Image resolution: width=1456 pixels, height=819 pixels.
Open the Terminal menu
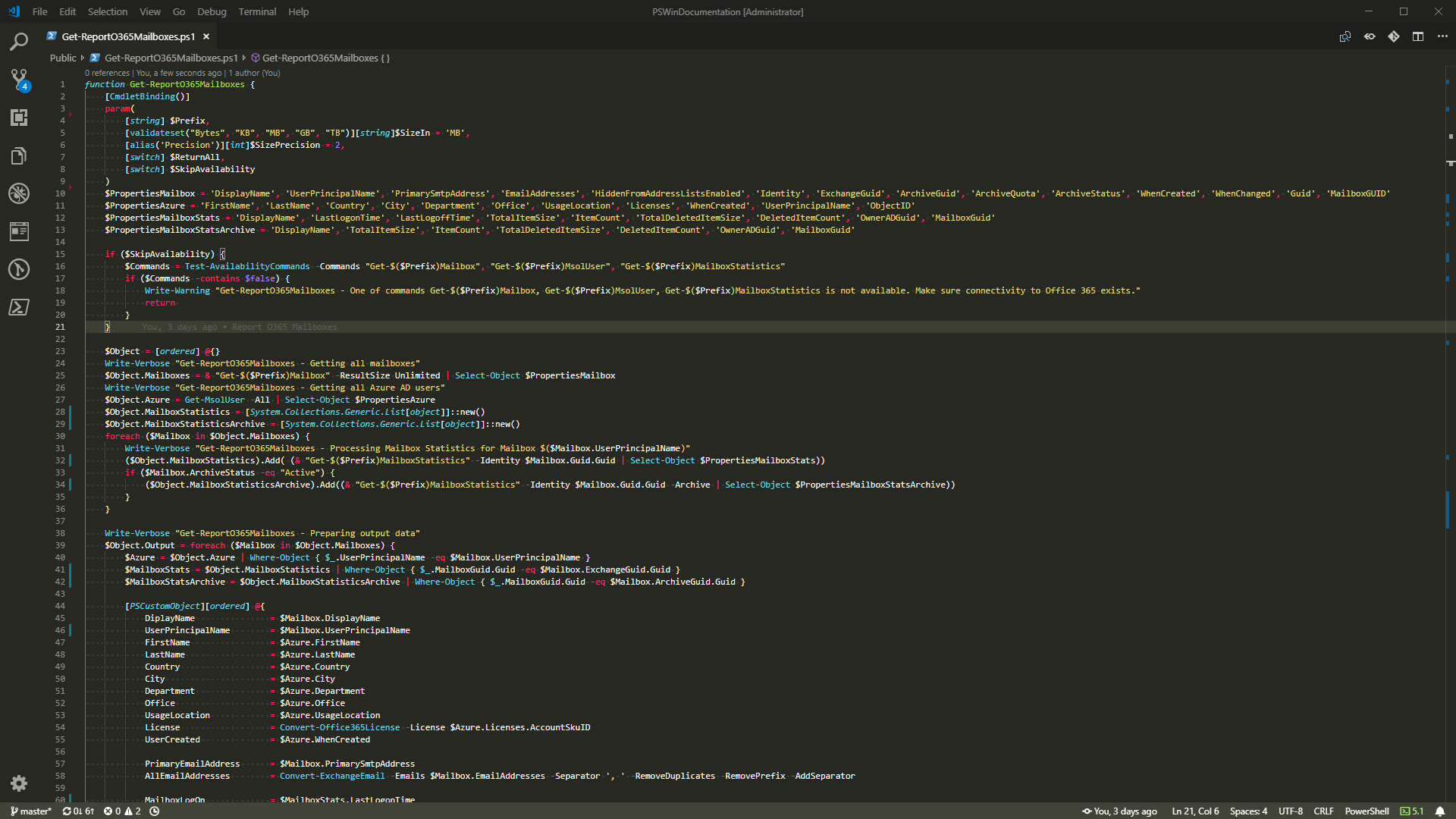(x=256, y=11)
